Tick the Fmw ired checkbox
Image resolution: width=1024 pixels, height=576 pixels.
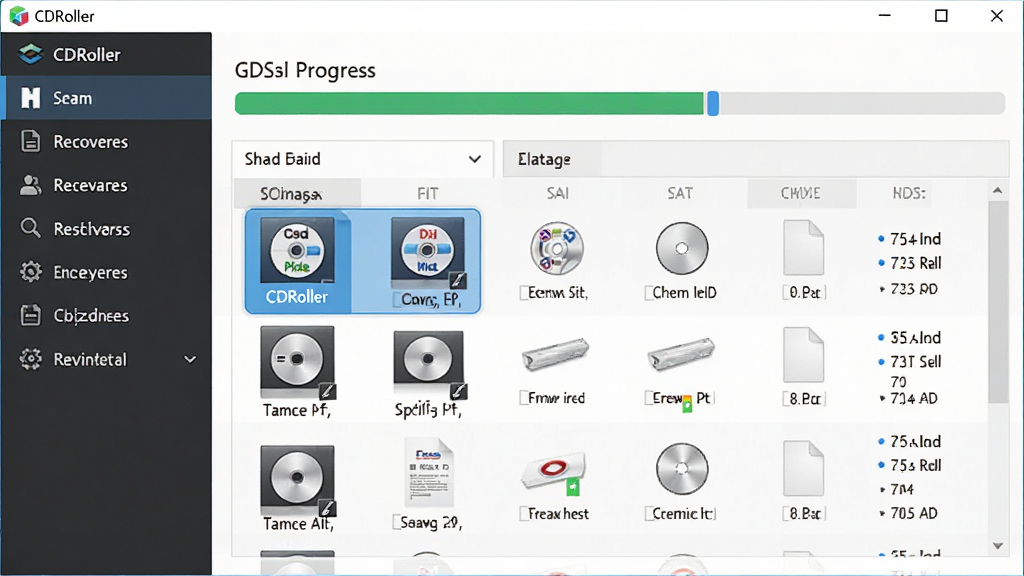(x=524, y=398)
